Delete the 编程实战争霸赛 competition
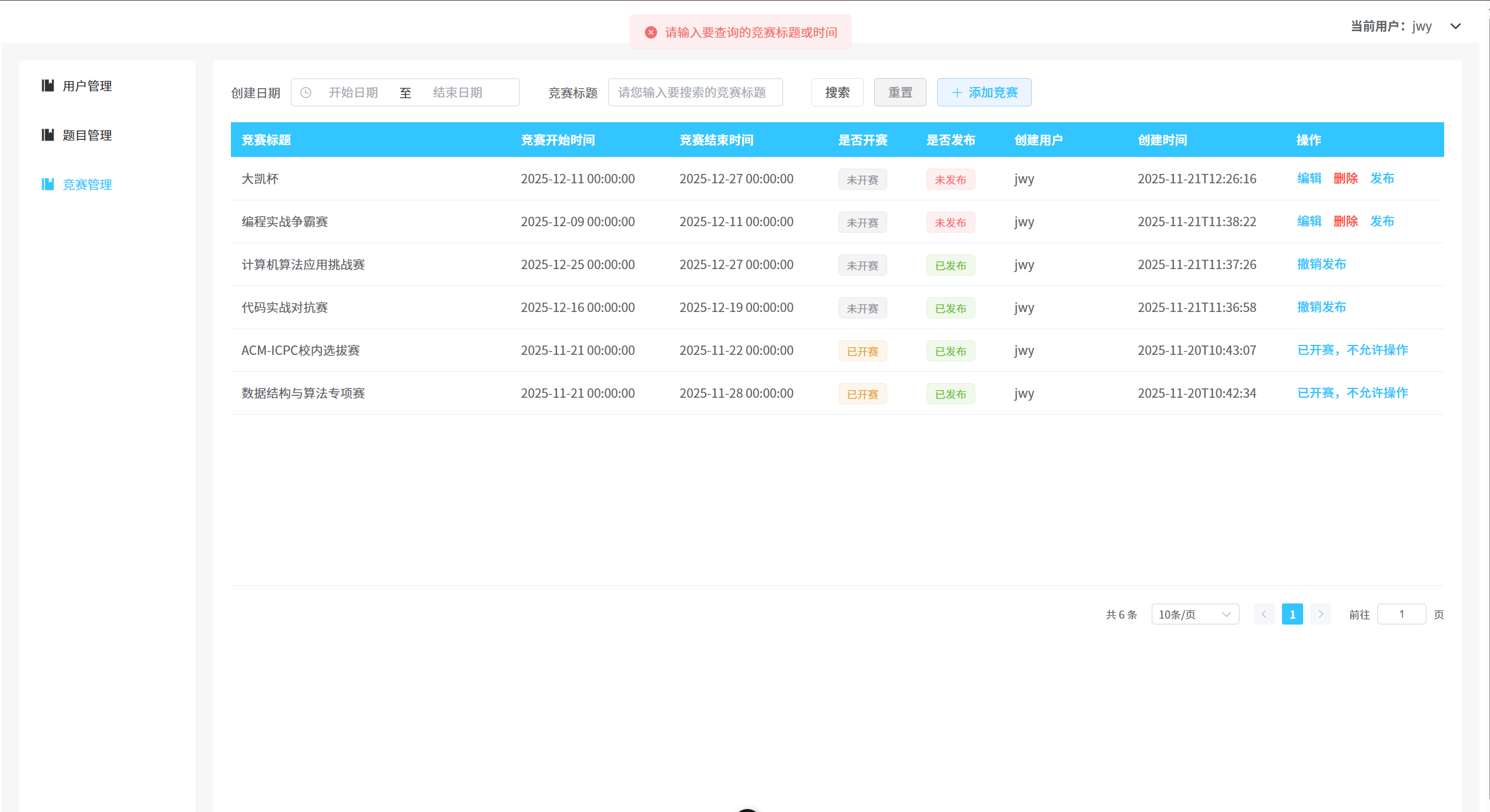This screenshot has height=812, width=1490. tap(1345, 222)
